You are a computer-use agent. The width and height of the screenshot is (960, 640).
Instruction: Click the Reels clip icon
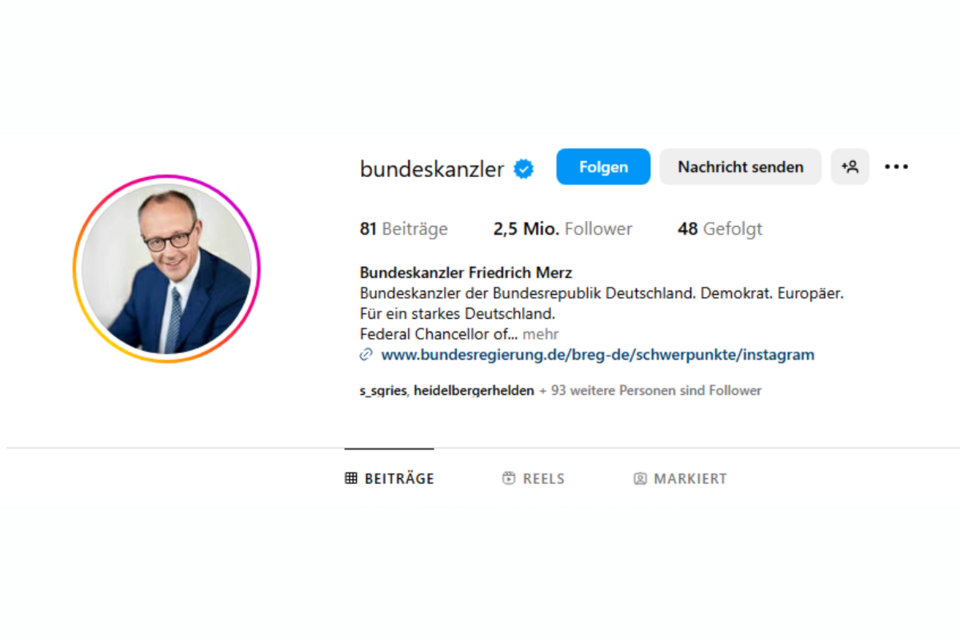[x=509, y=478]
